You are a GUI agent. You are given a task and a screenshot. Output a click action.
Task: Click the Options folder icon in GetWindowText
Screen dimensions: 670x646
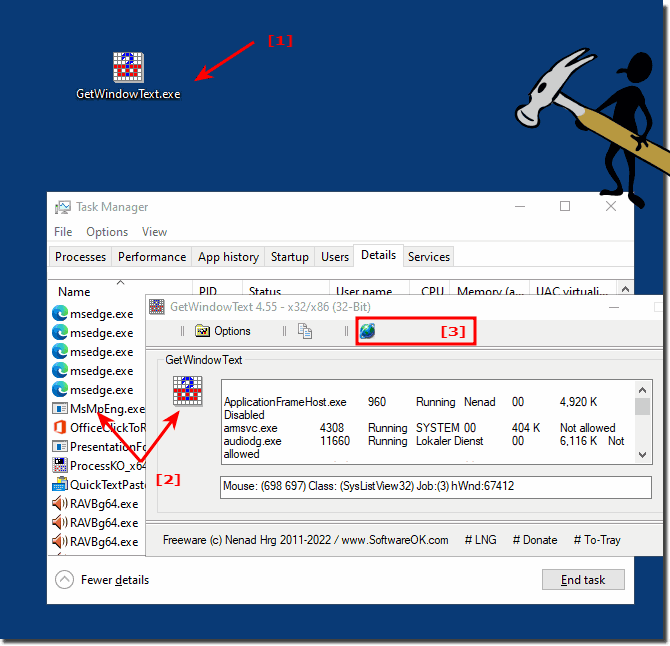[202, 331]
